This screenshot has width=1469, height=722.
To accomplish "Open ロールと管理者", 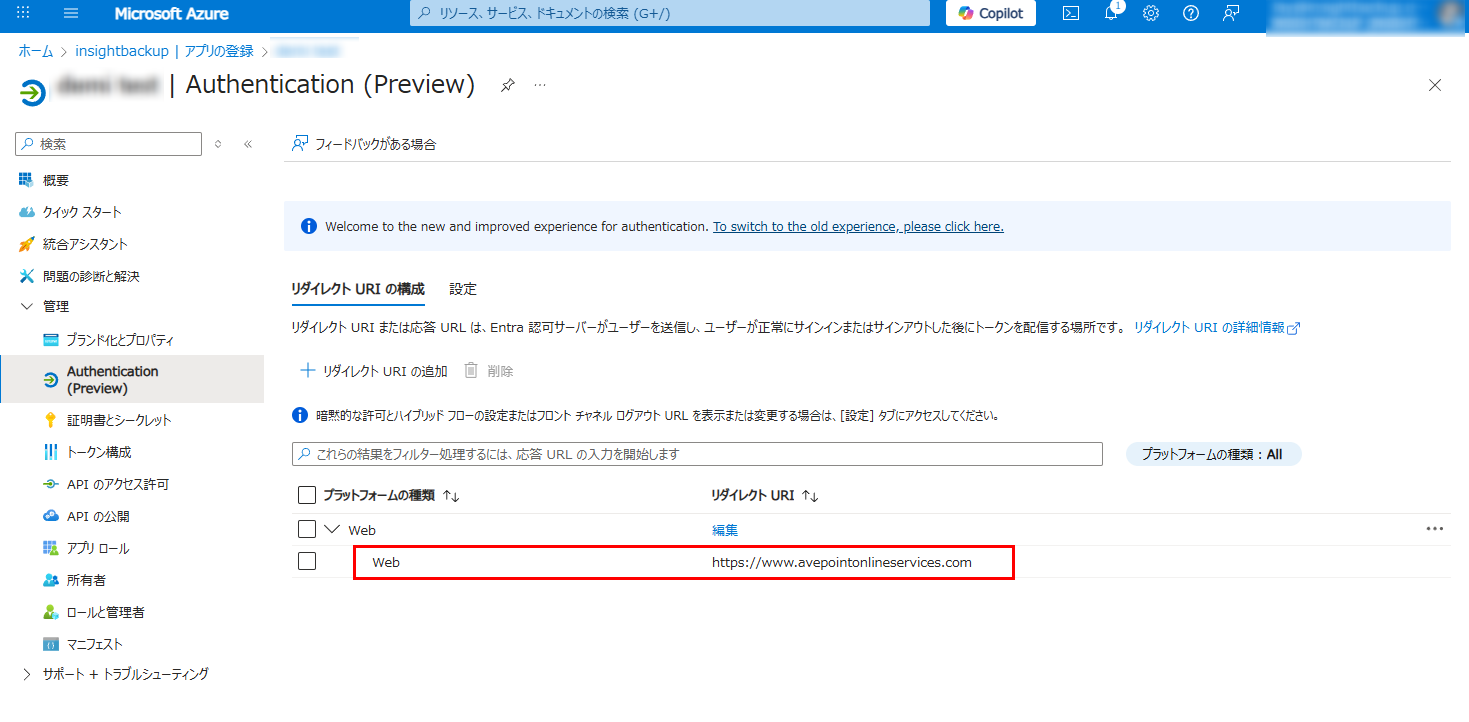I will [x=105, y=612].
